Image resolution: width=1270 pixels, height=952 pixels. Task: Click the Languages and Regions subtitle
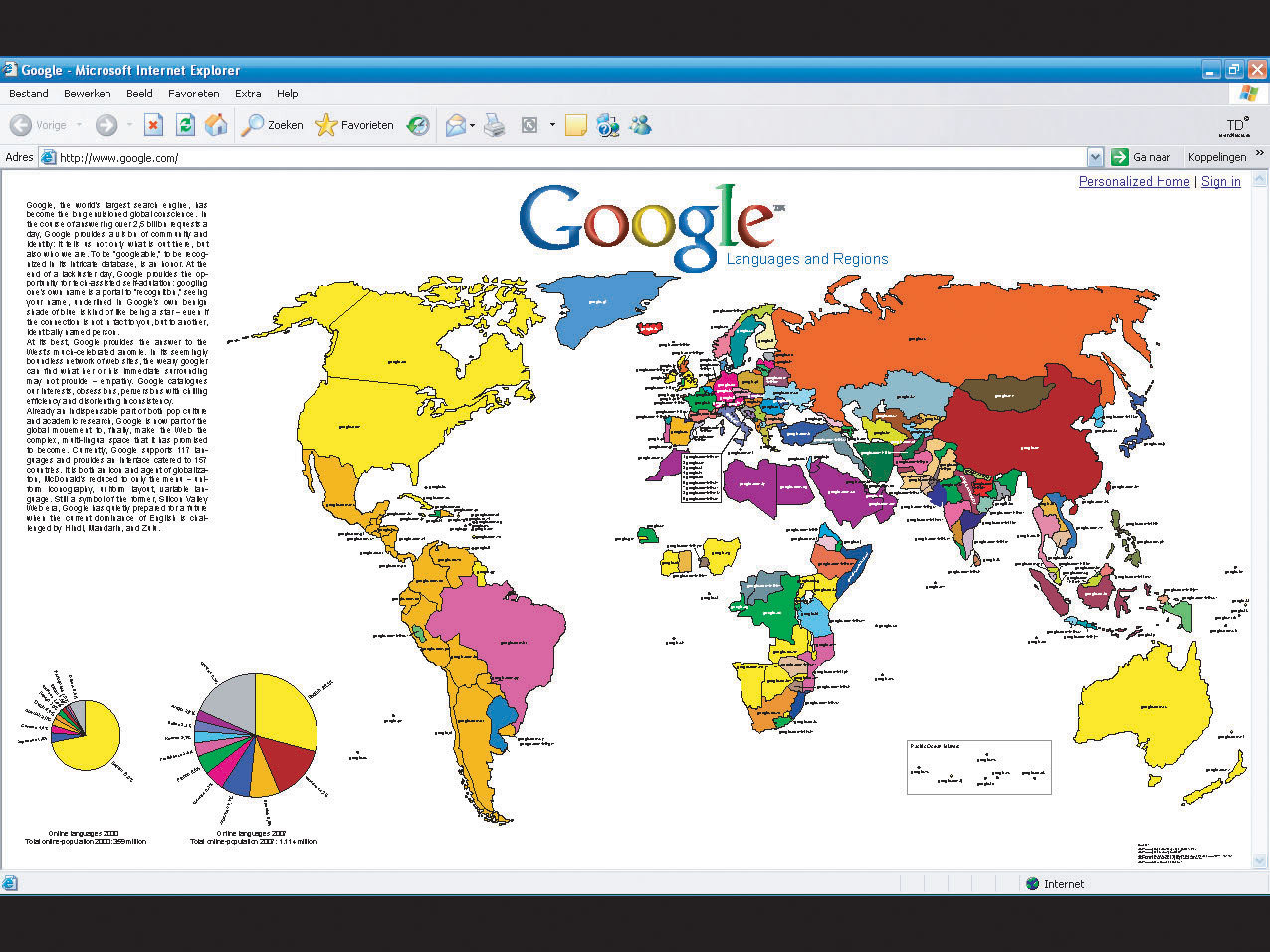[807, 259]
